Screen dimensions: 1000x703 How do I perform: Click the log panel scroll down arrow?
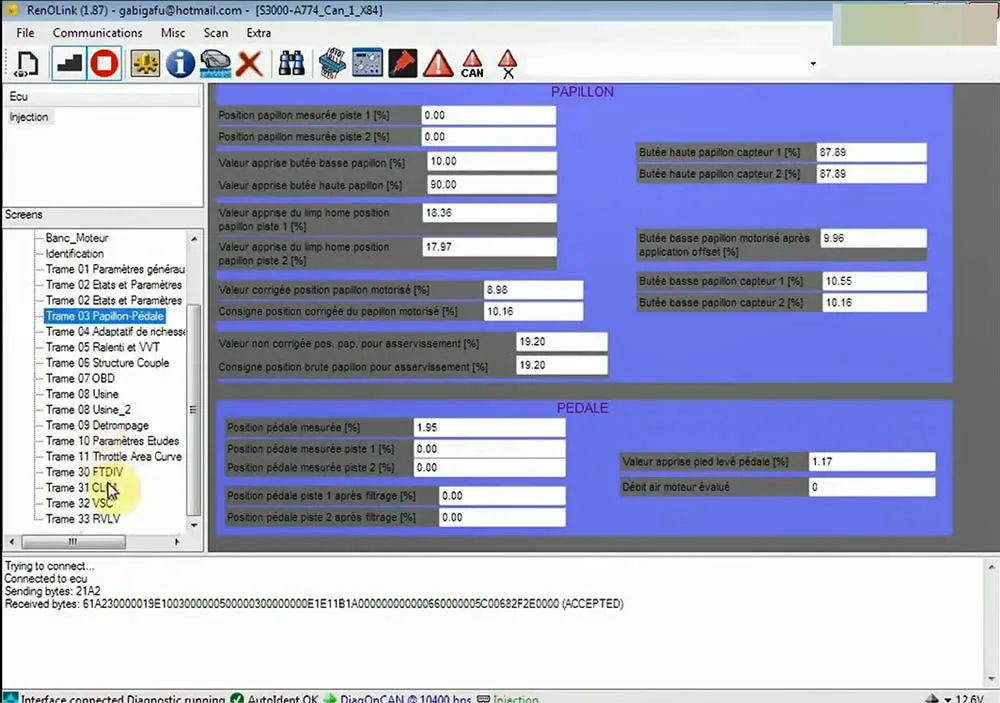coord(991,679)
